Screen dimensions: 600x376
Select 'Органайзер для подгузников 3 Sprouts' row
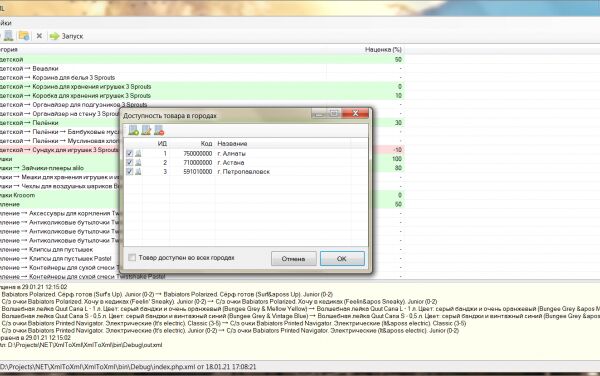202,105
